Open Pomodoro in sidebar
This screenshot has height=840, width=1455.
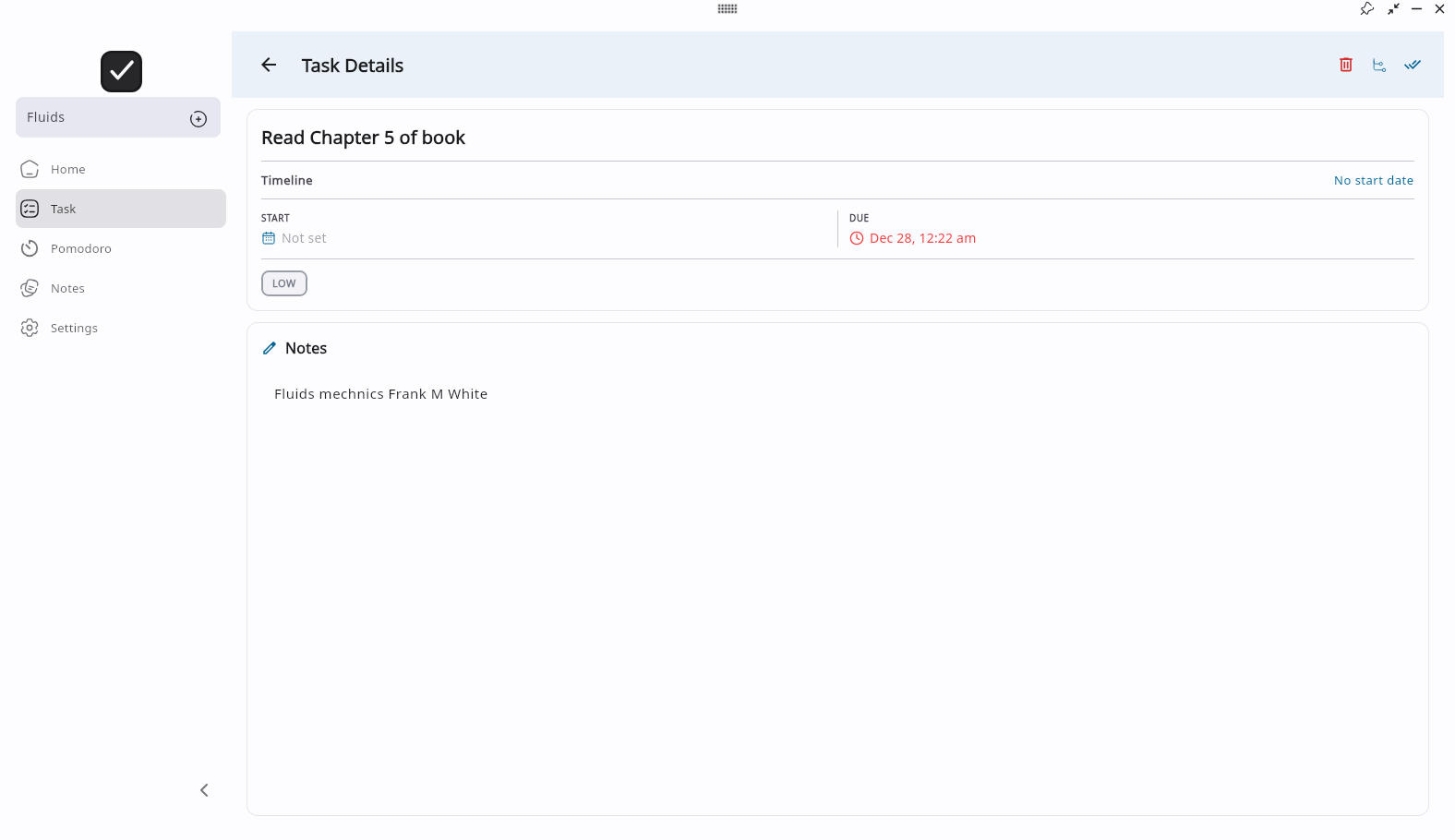(121, 248)
